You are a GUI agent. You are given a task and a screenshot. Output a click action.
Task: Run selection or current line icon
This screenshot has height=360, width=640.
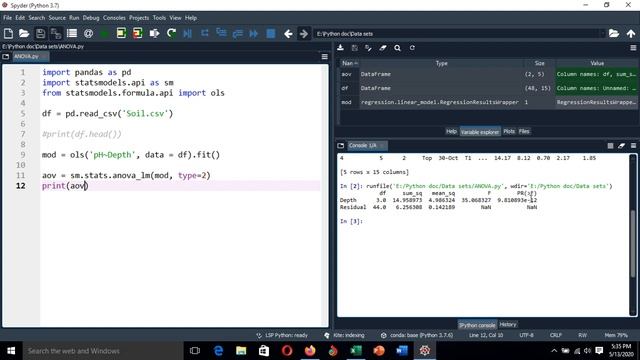coord(154,33)
